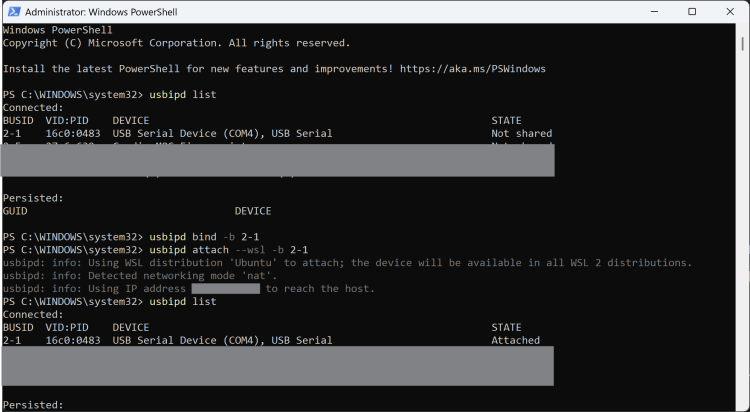Click the 'Attached' state text
The width and height of the screenshot is (750, 412).
pos(515,341)
